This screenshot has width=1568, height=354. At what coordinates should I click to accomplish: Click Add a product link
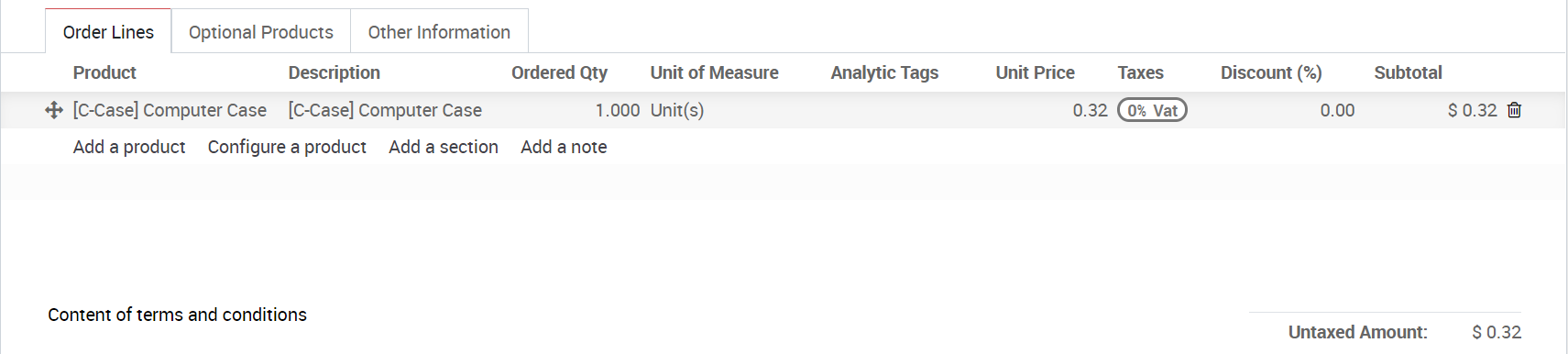pos(129,147)
